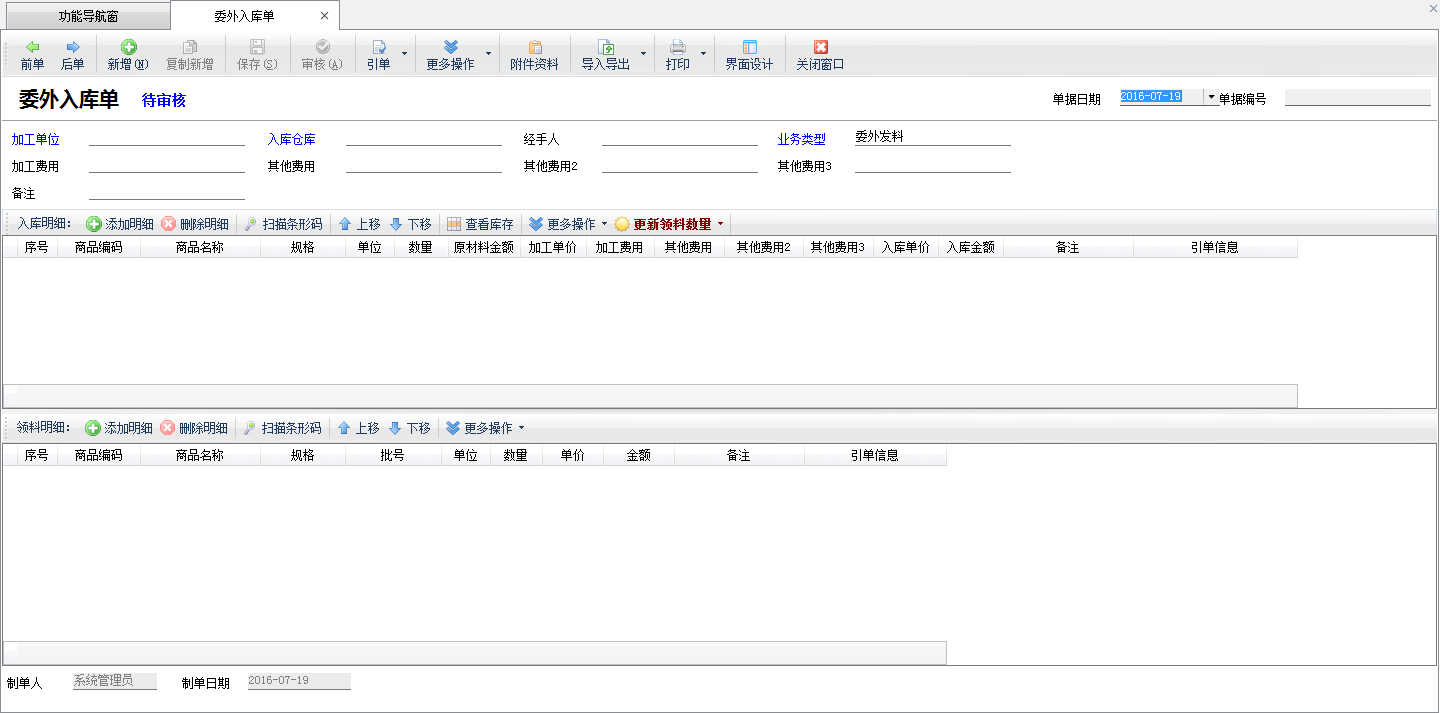
Task: Switch to the 功能导航窗 tab
Action: 85,16
